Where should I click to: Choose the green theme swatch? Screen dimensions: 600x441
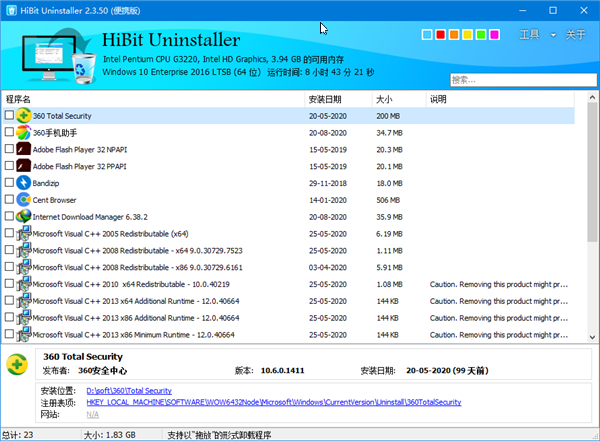481,35
